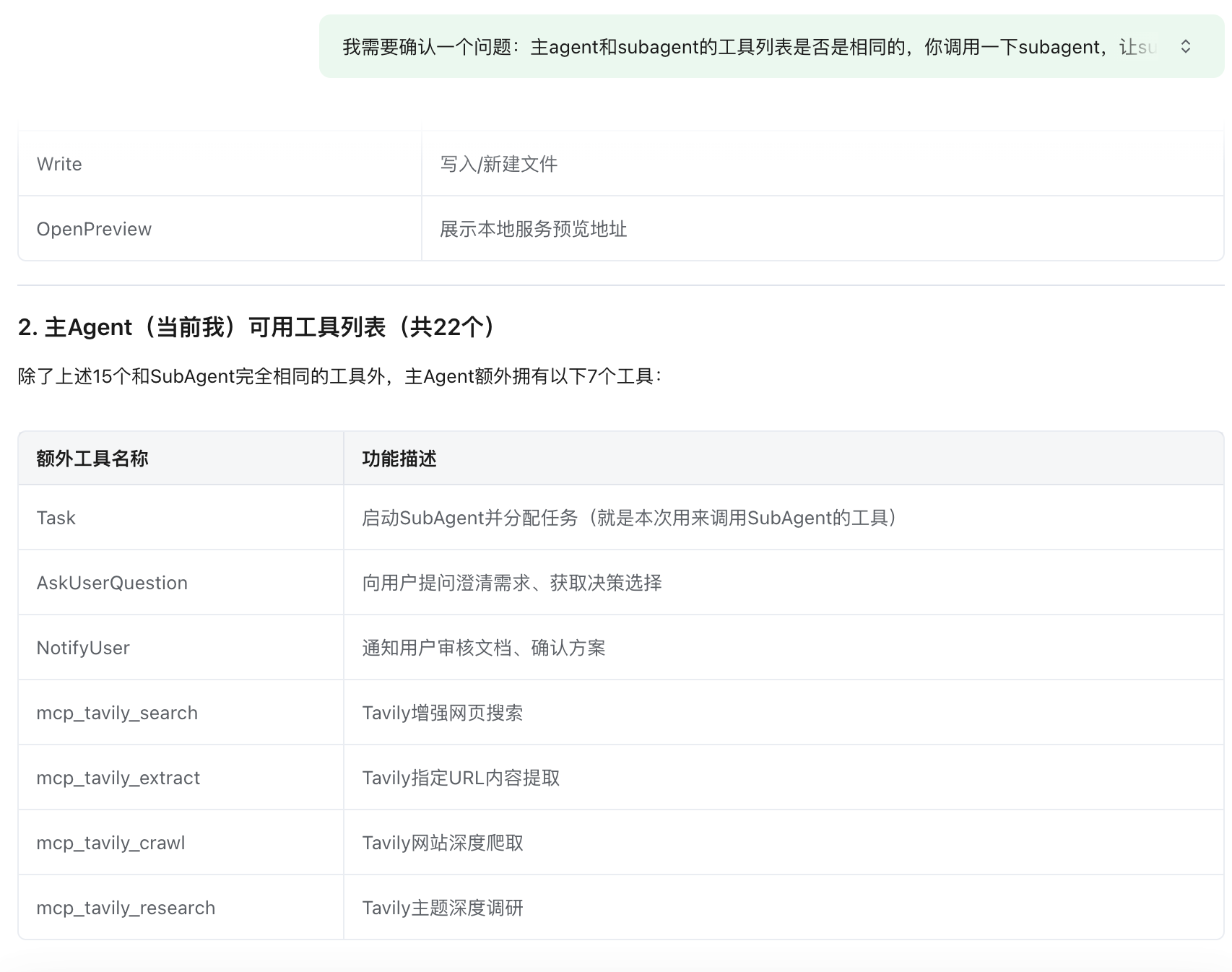1232x972 pixels.
Task: Select the 'mcp_tavily_research' tool name cell
Action: click(x=181, y=908)
